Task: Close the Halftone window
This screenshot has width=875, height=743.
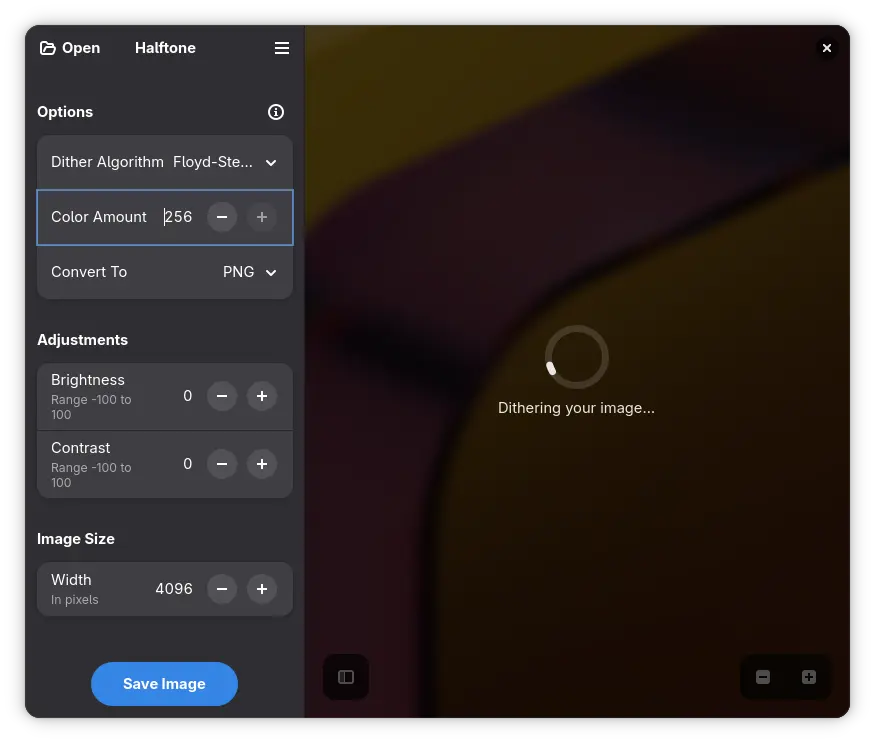Action: (826, 48)
